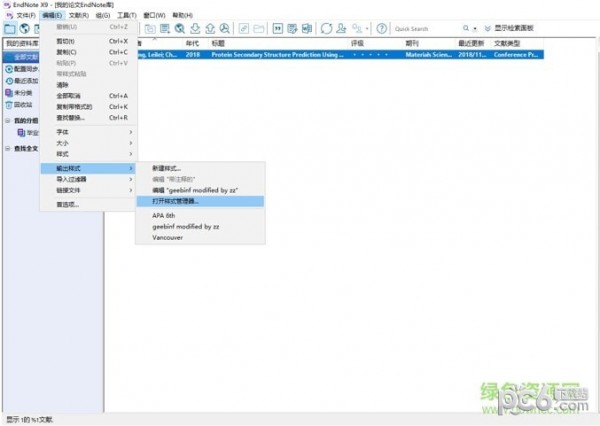Open 我的资料库 panel header dropdown

(x=21, y=43)
